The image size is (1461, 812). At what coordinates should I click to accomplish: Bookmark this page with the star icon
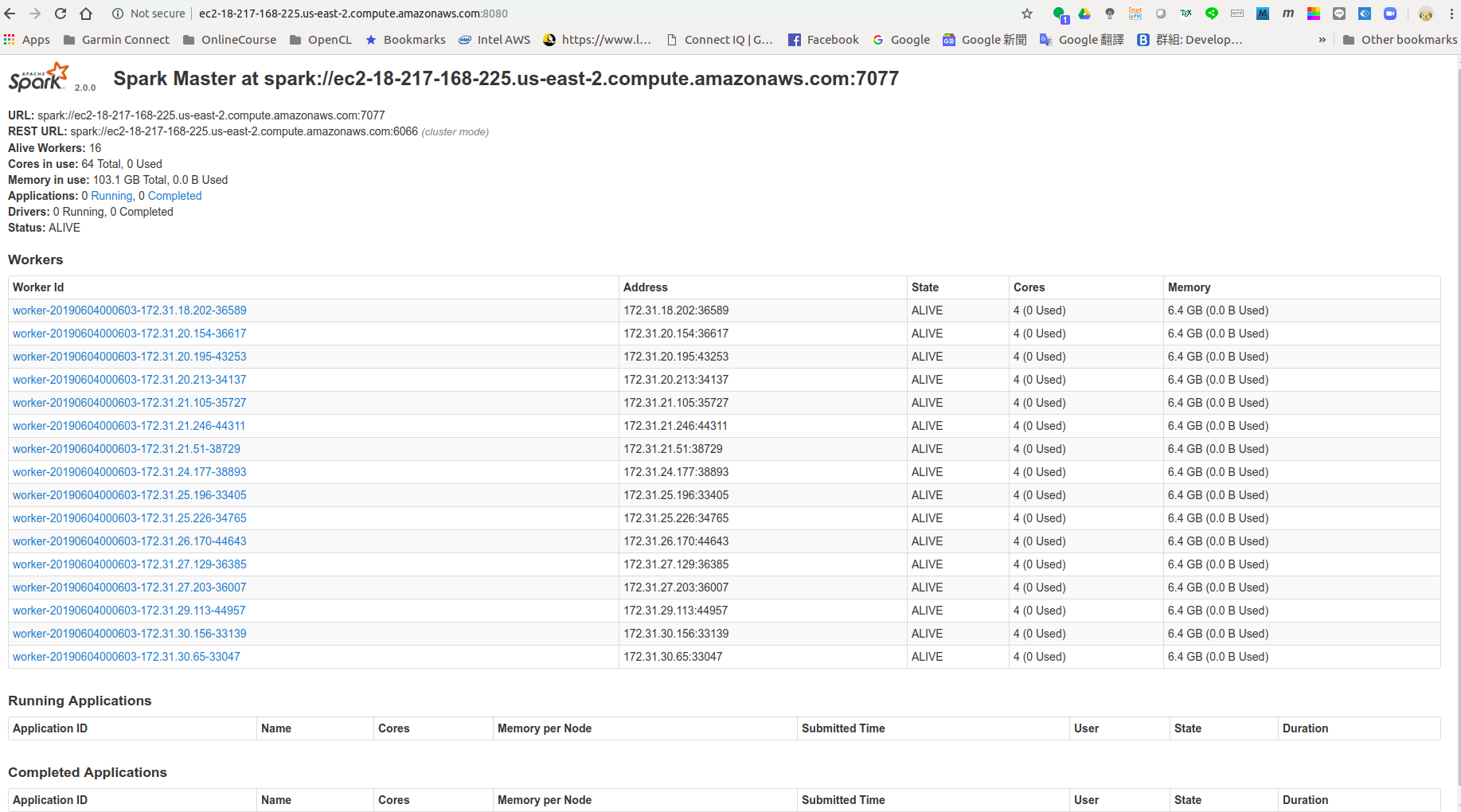1027,14
